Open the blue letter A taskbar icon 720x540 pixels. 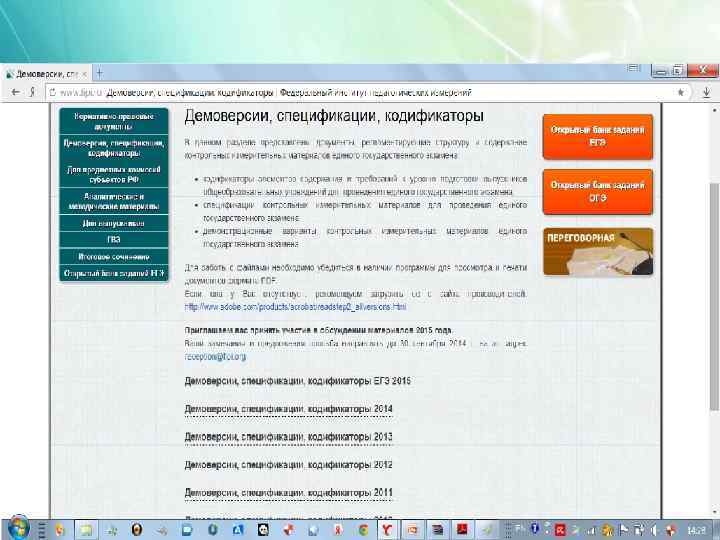click(238, 530)
